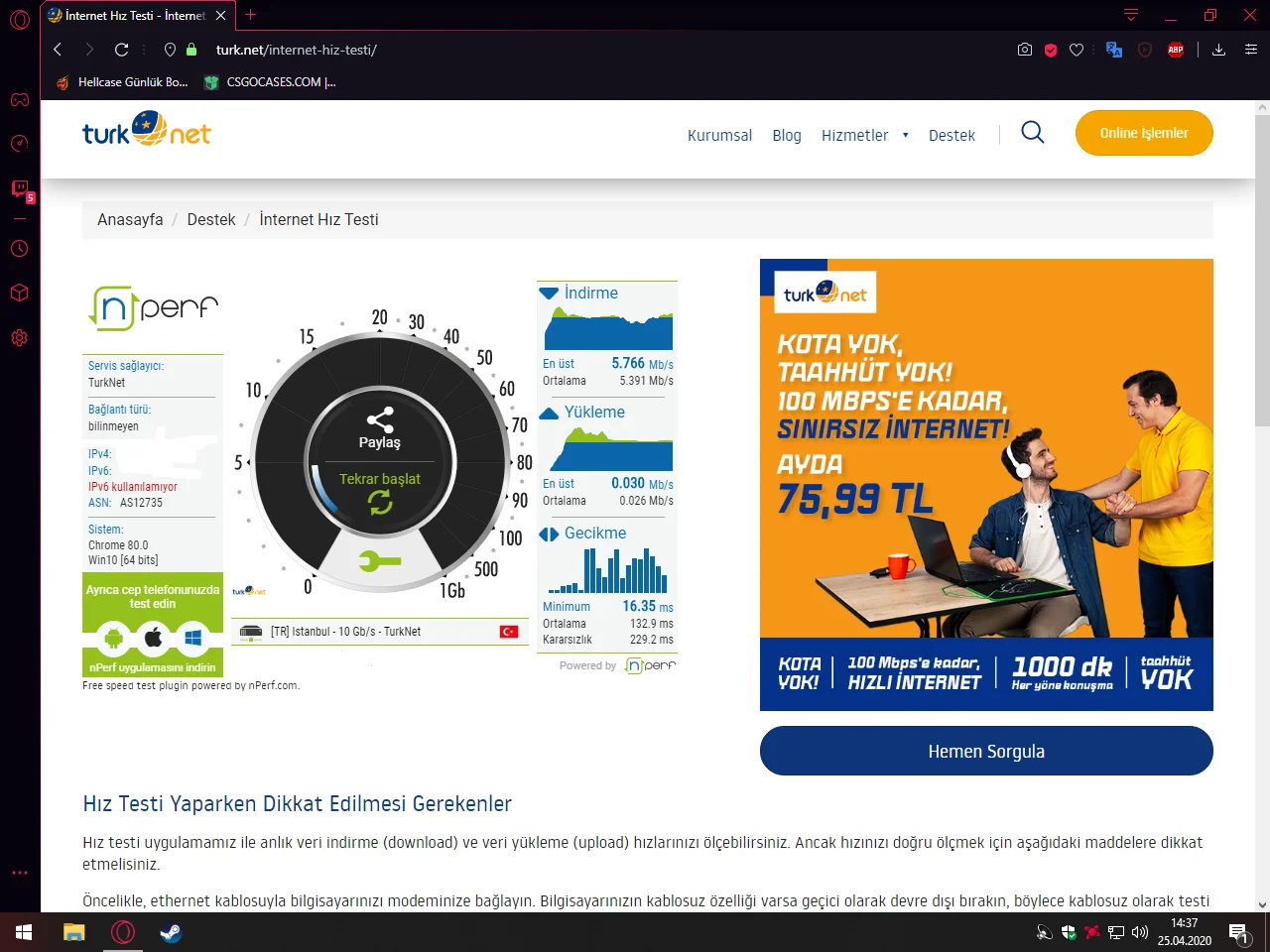
Task: Open the taskbar volume control
Action: pyautogui.click(x=1140, y=932)
